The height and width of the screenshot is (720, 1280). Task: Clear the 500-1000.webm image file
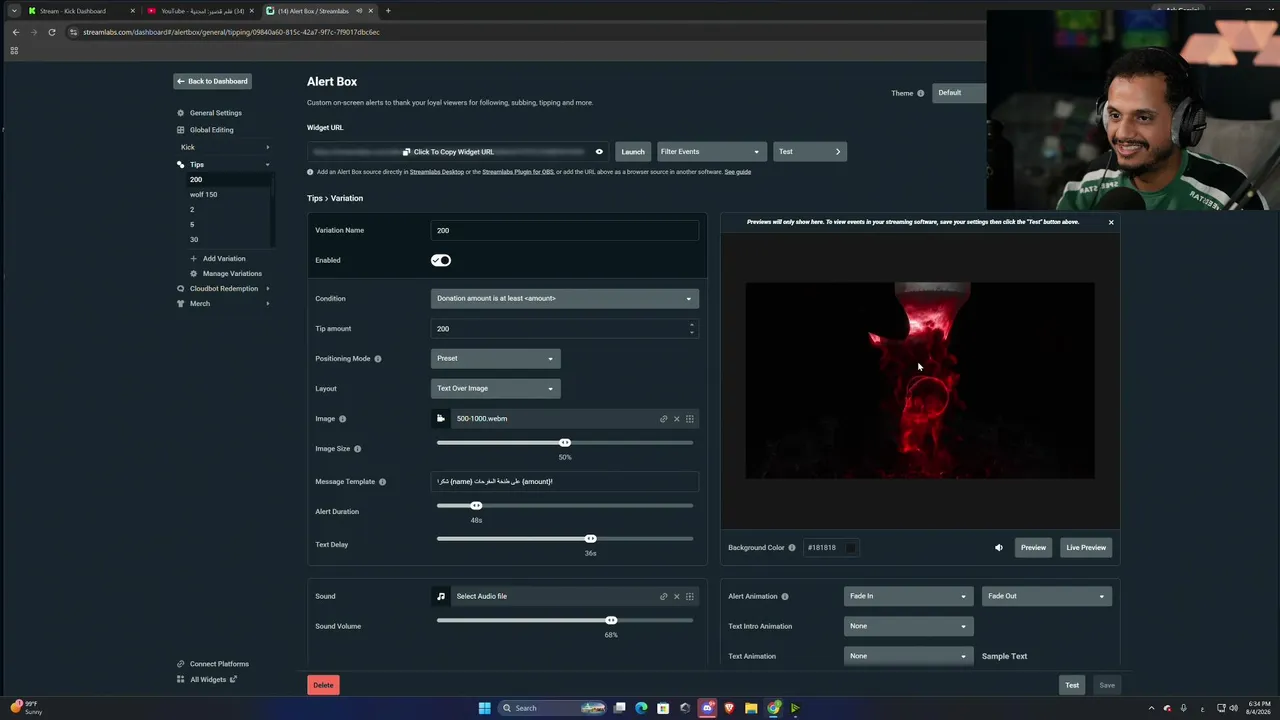click(676, 419)
